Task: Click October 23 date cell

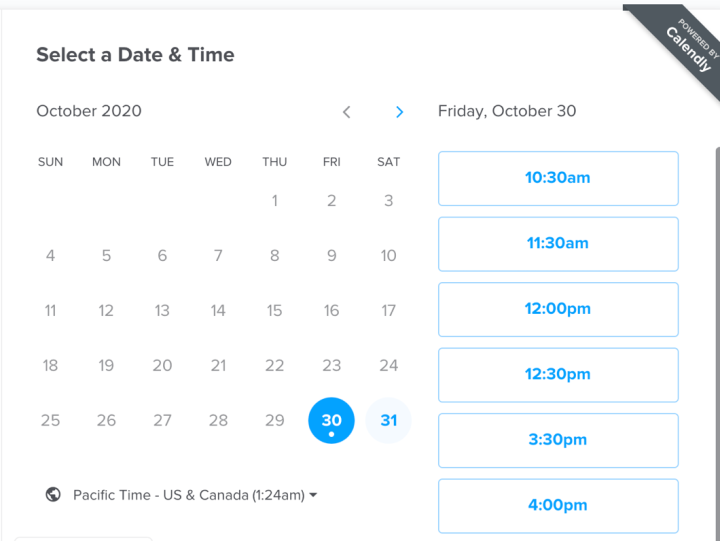Action: coord(331,365)
